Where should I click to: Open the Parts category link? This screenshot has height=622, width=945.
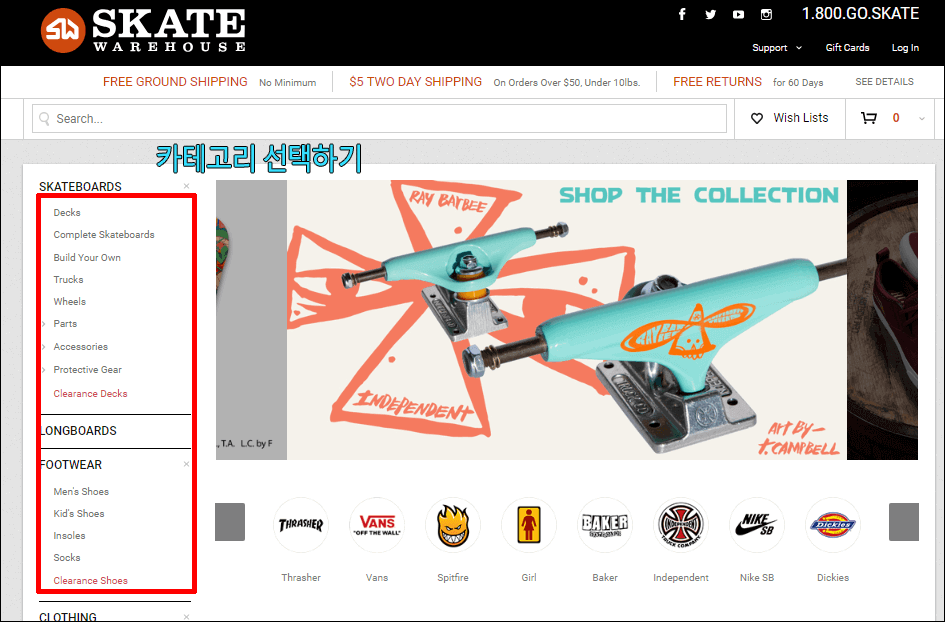(x=65, y=324)
